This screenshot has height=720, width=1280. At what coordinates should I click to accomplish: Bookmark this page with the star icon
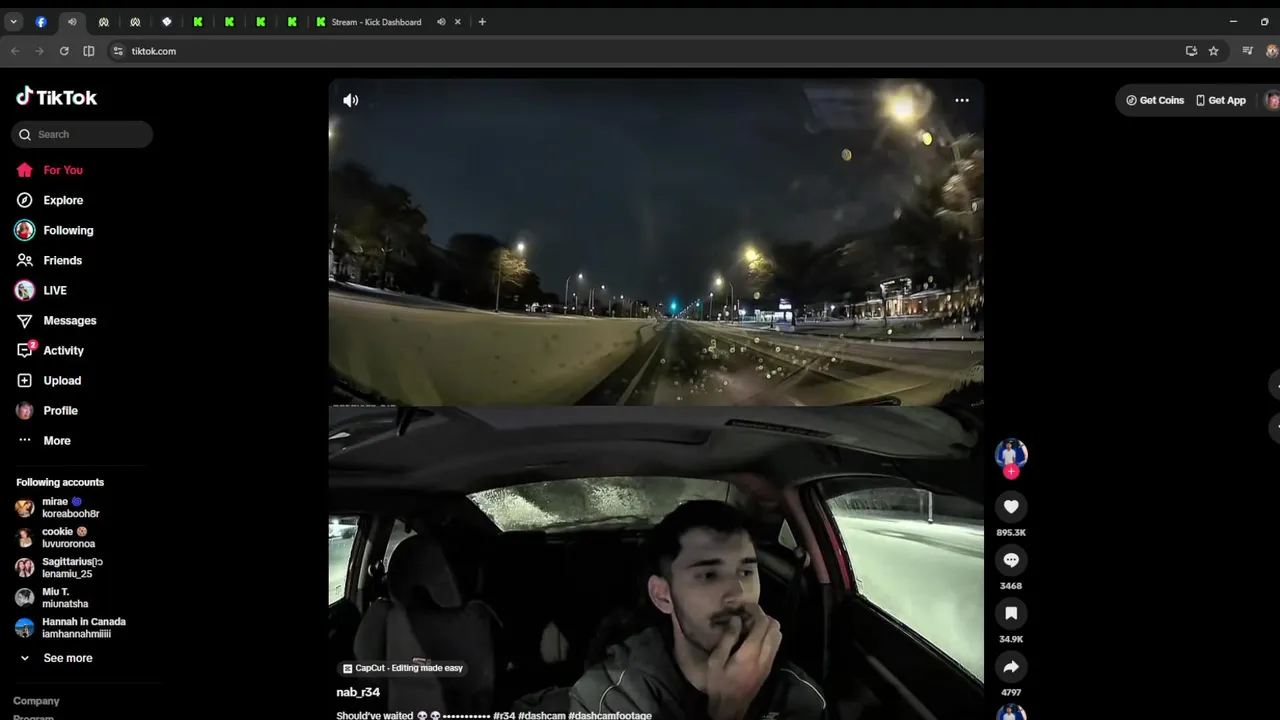[1213, 51]
